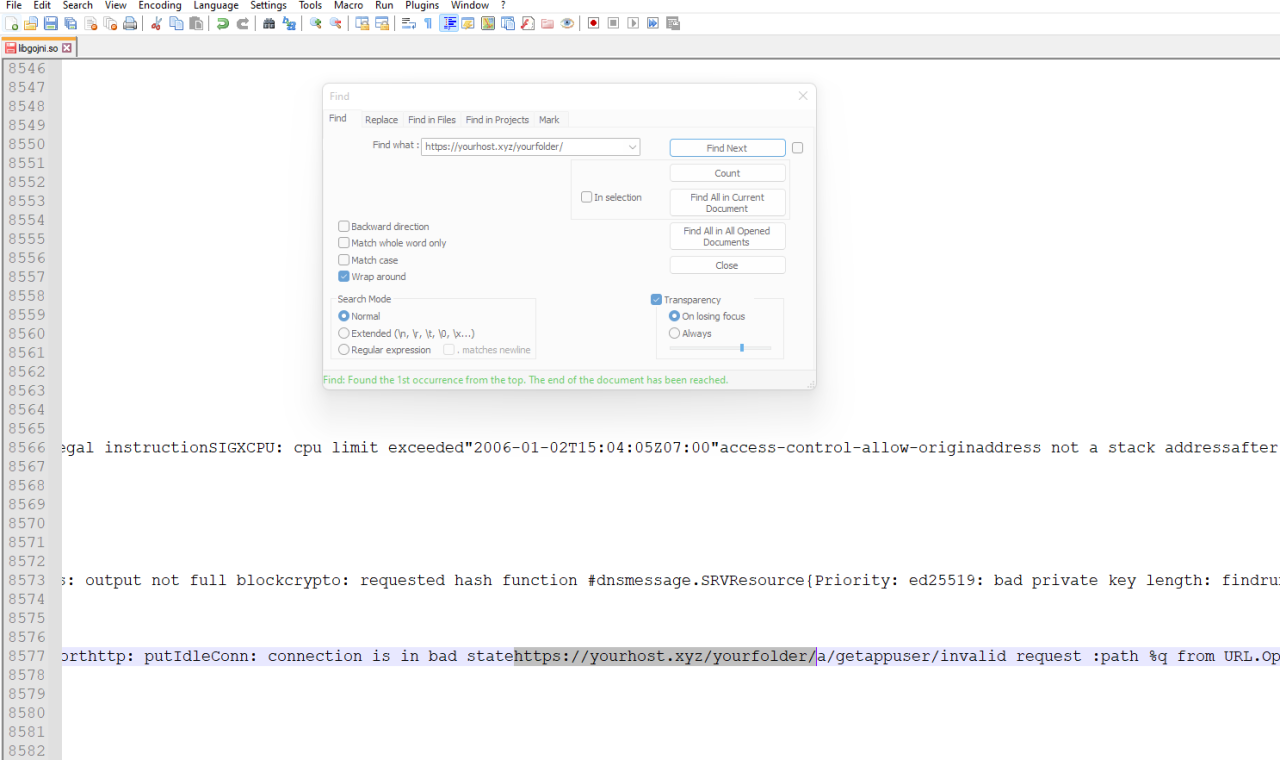This screenshot has width=1280, height=760.
Task: Enable the Match case checkbox
Action: click(x=344, y=260)
